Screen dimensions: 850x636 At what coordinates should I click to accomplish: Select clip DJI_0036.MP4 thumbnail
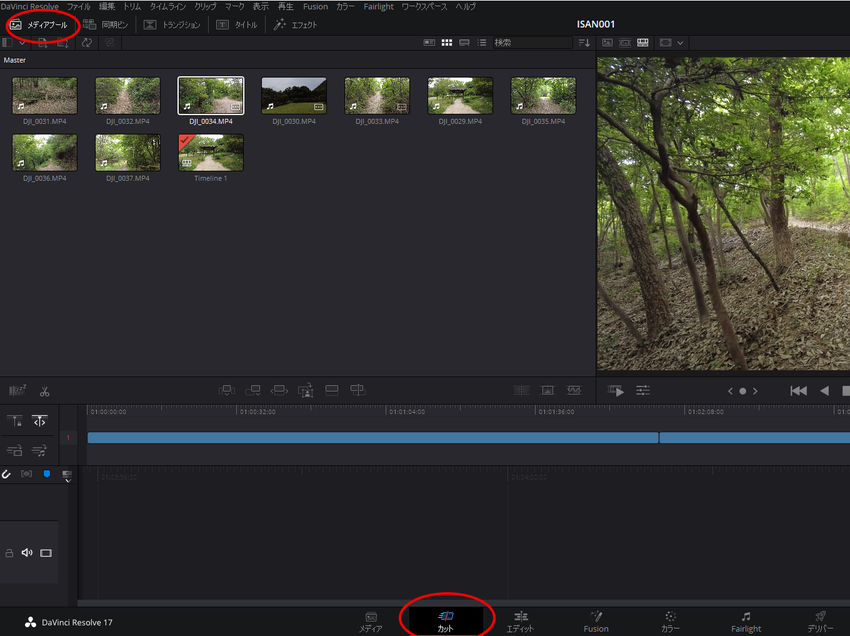(x=44, y=153)
